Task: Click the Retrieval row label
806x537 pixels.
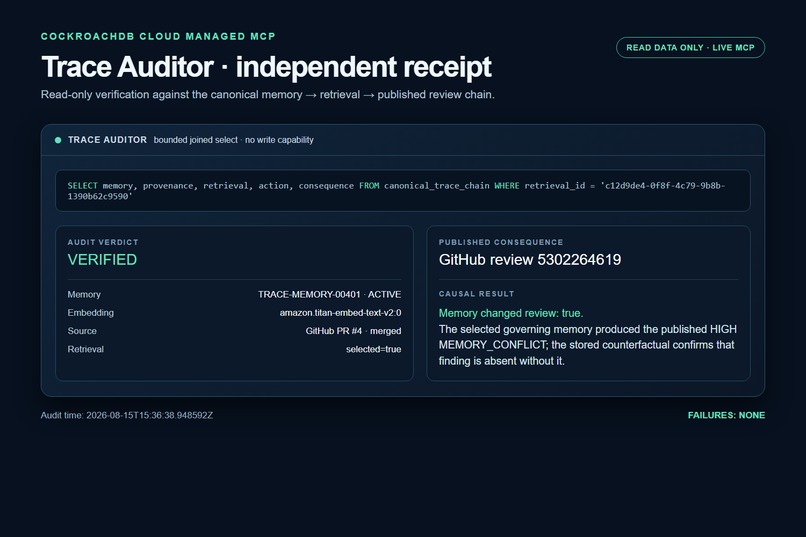Action: coord(86,349)
